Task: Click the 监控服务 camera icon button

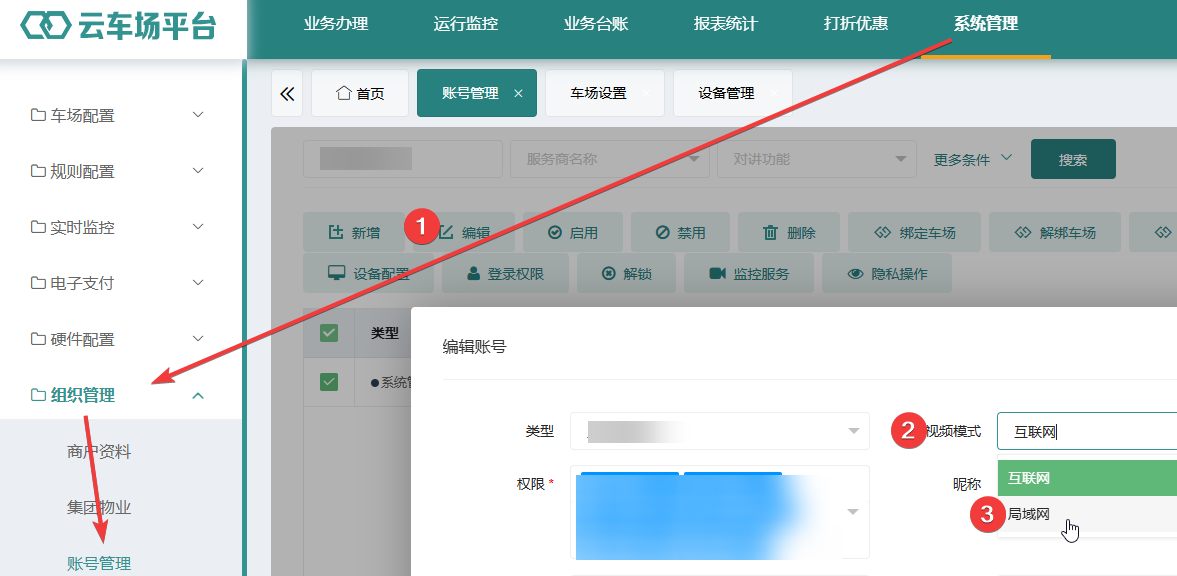Action: (748, 273)
